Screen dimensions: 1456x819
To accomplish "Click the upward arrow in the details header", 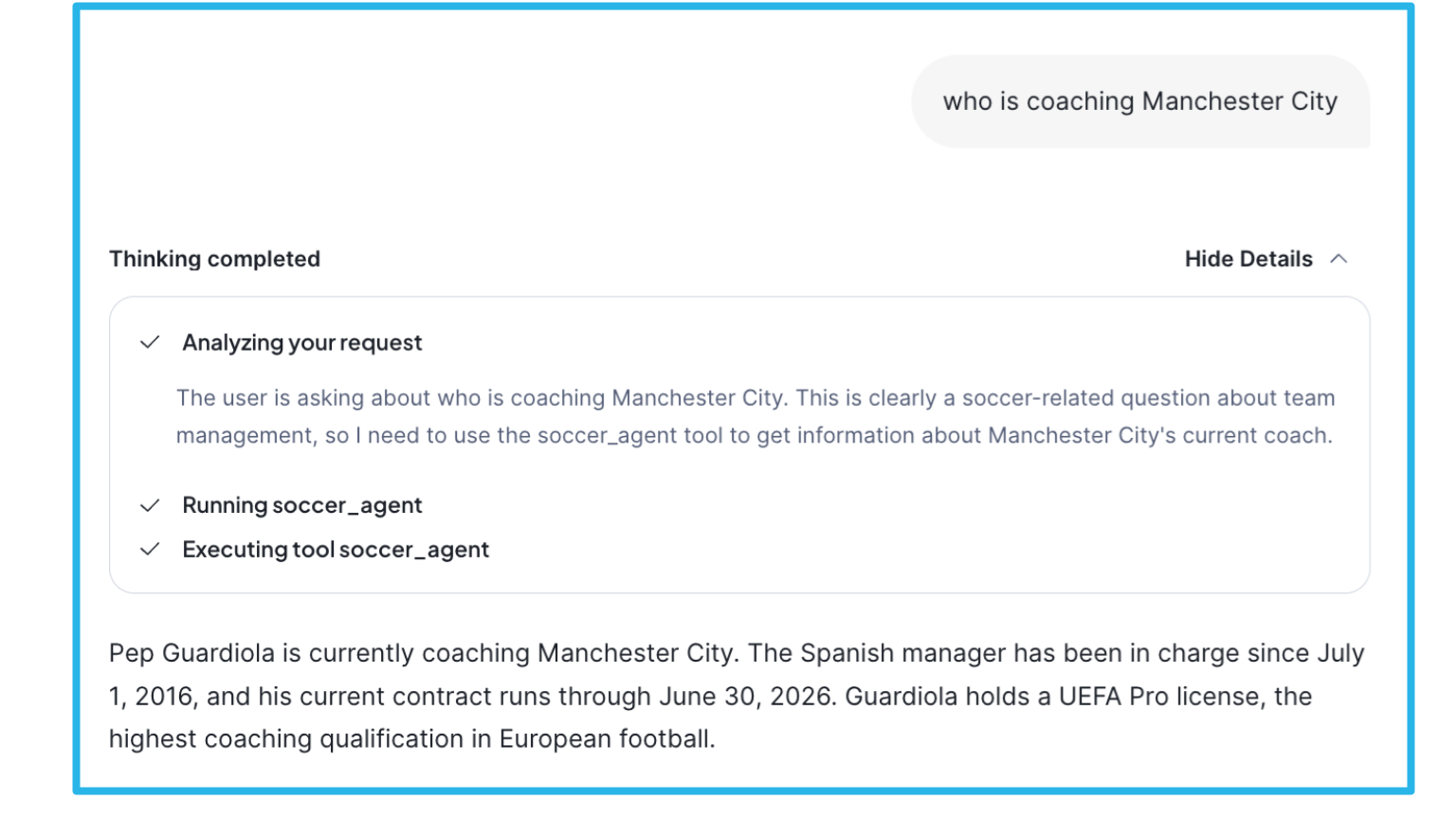I will (x=1339, y=258).
